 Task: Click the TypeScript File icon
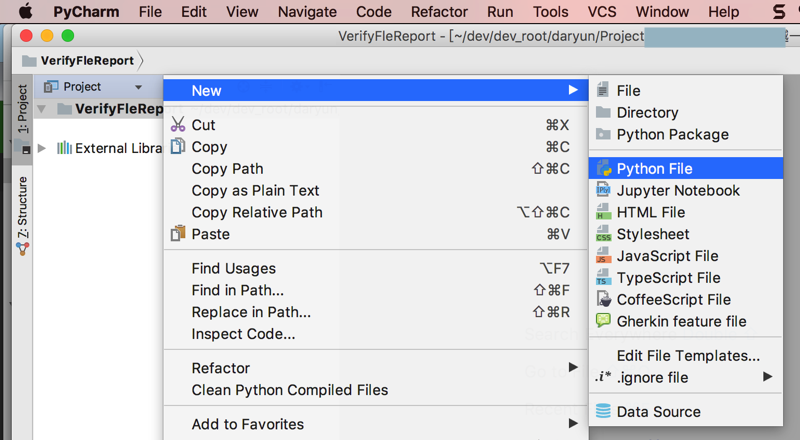pyautogui.click(x=603, y=278)
